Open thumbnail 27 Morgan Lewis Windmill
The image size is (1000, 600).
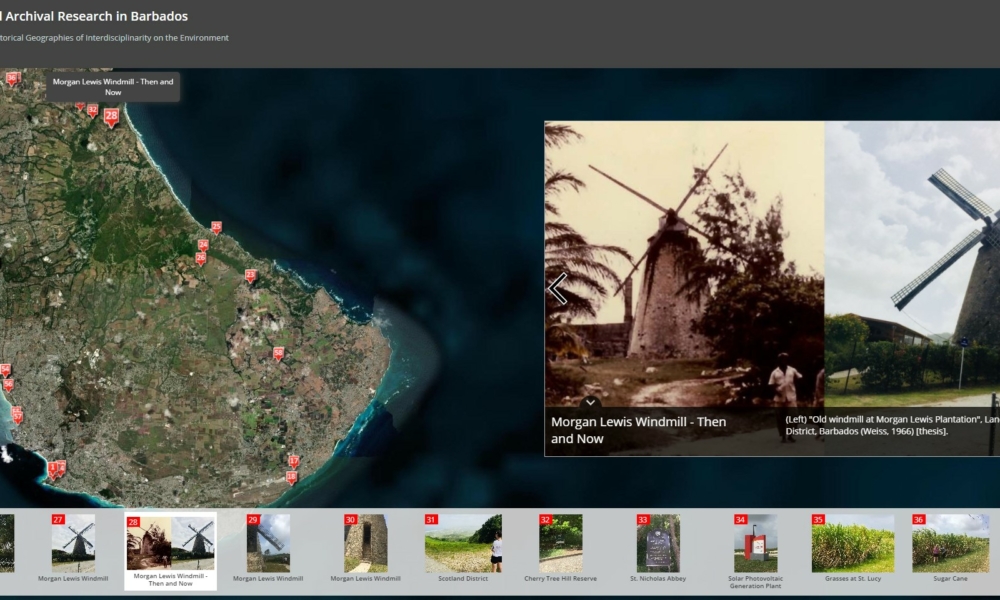(73, 543)
